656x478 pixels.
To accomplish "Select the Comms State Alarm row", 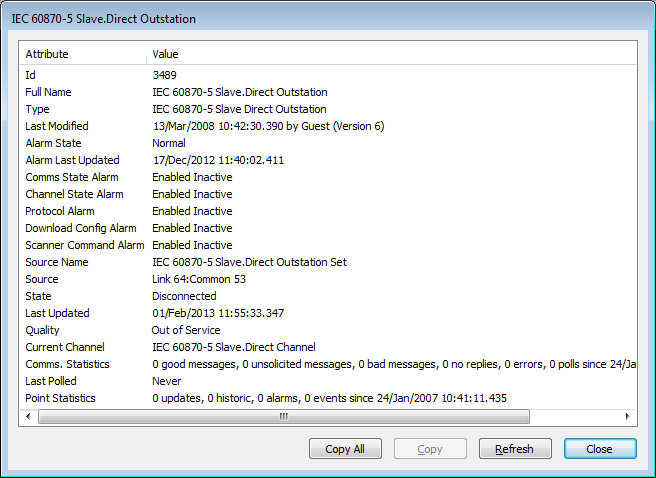I will point(71,177).
